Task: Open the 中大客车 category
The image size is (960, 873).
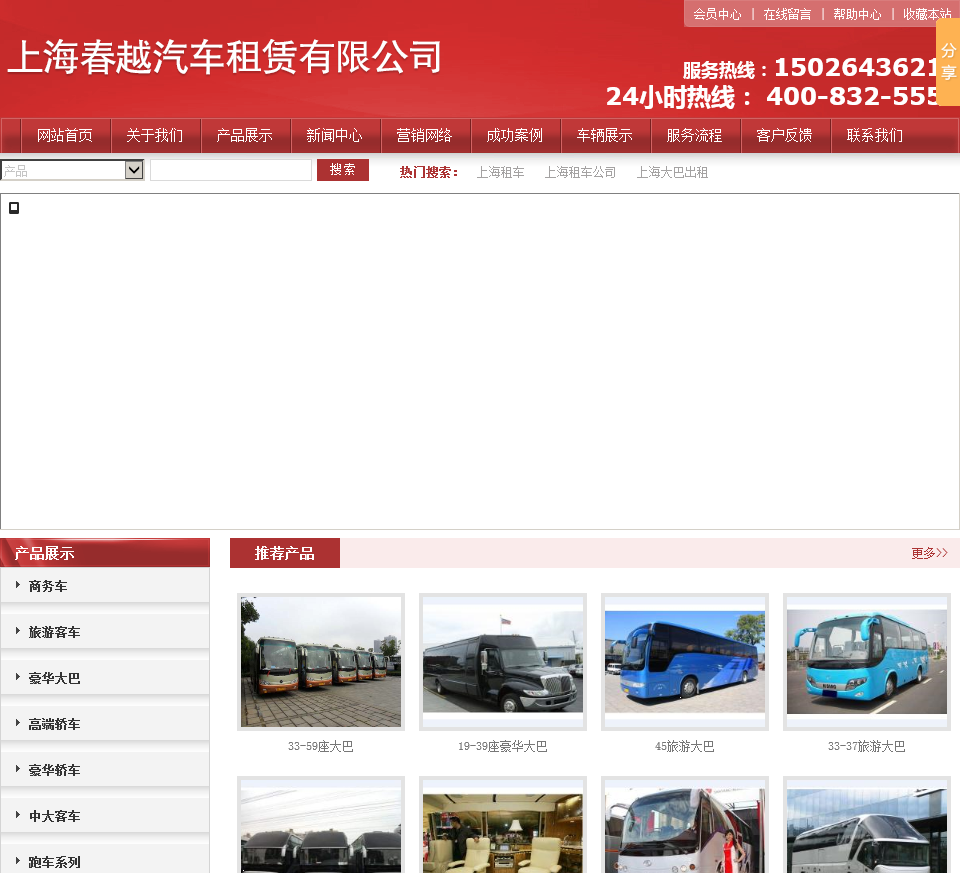Action: point(54,816)
